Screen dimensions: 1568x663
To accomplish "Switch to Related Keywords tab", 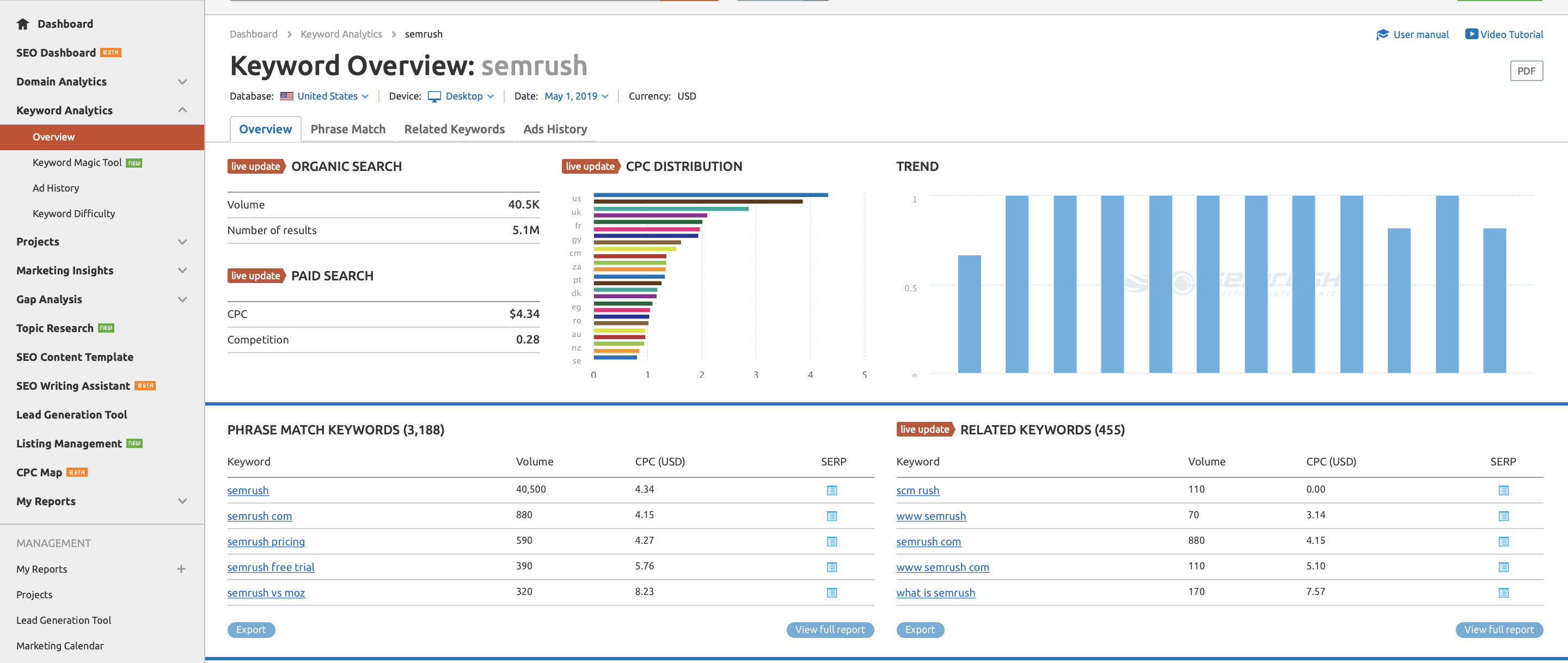I will [x=454, y=129].
